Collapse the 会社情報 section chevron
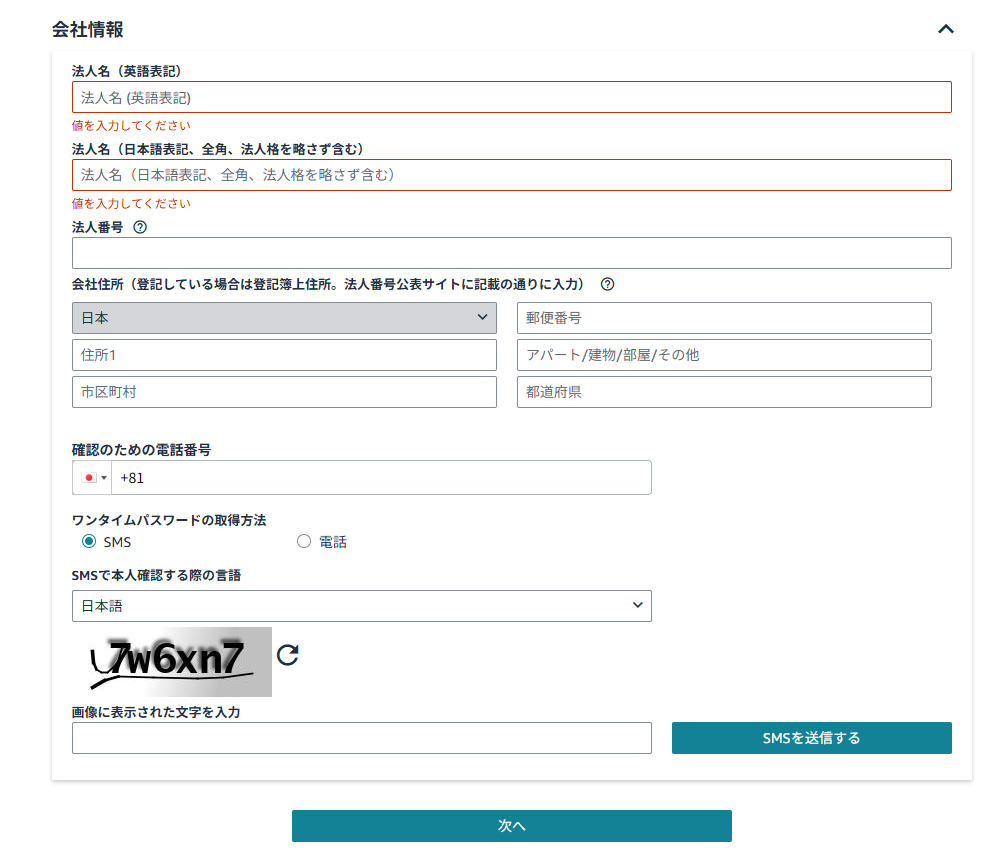 945,29
